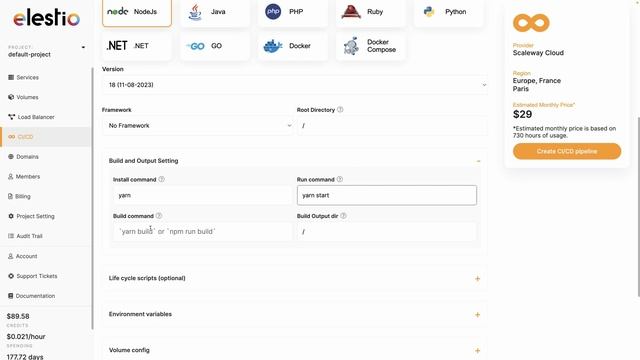The height and width of the screenshot is (360, 640).
Task: Click the Services sidebar icon
Action: click(x=11, y=77)
